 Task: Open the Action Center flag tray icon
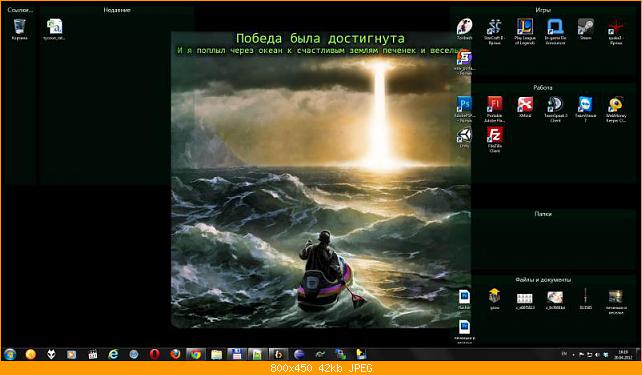[581, 355]
